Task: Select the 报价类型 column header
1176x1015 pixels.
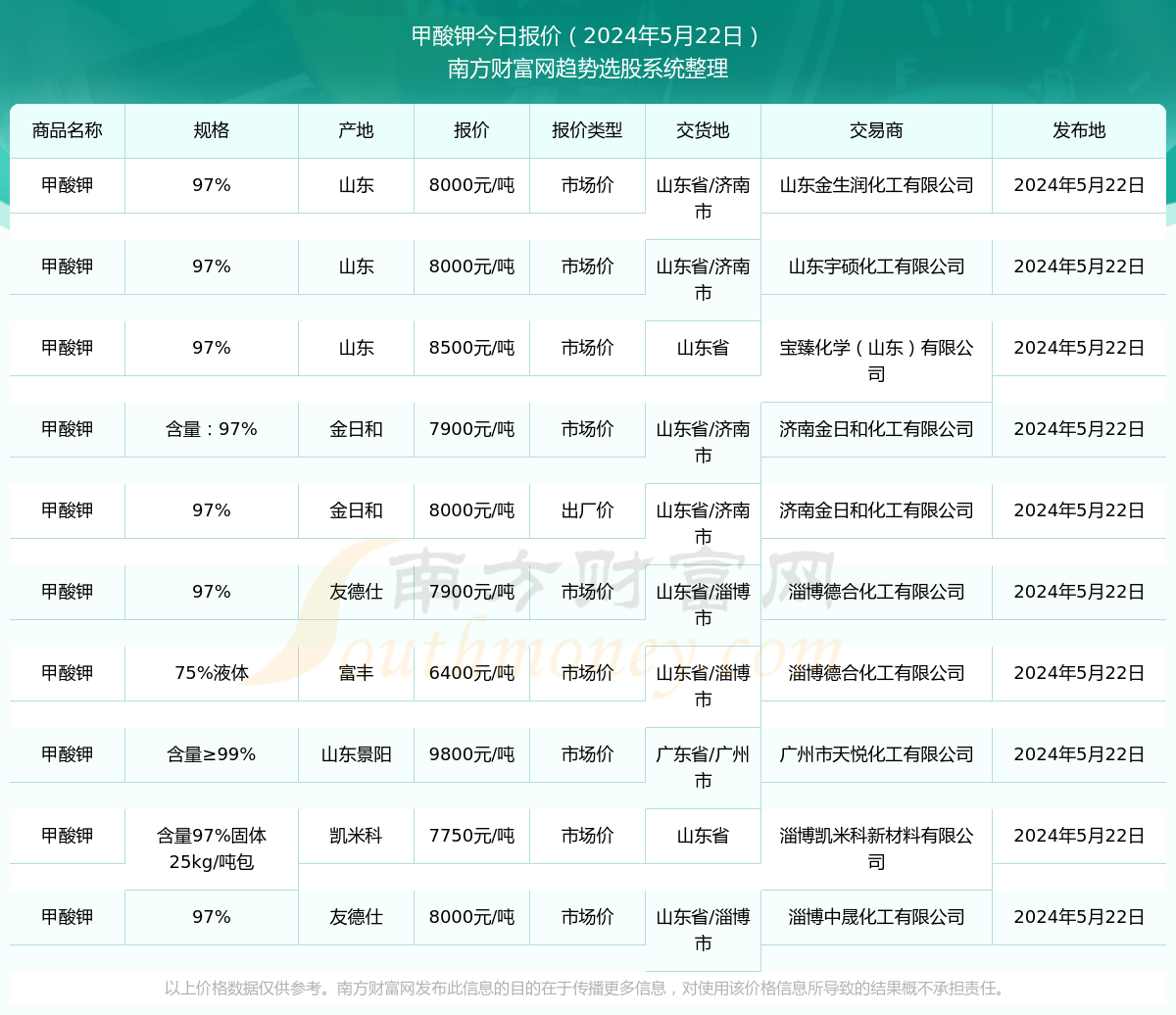Action: (x=587, y=130)
